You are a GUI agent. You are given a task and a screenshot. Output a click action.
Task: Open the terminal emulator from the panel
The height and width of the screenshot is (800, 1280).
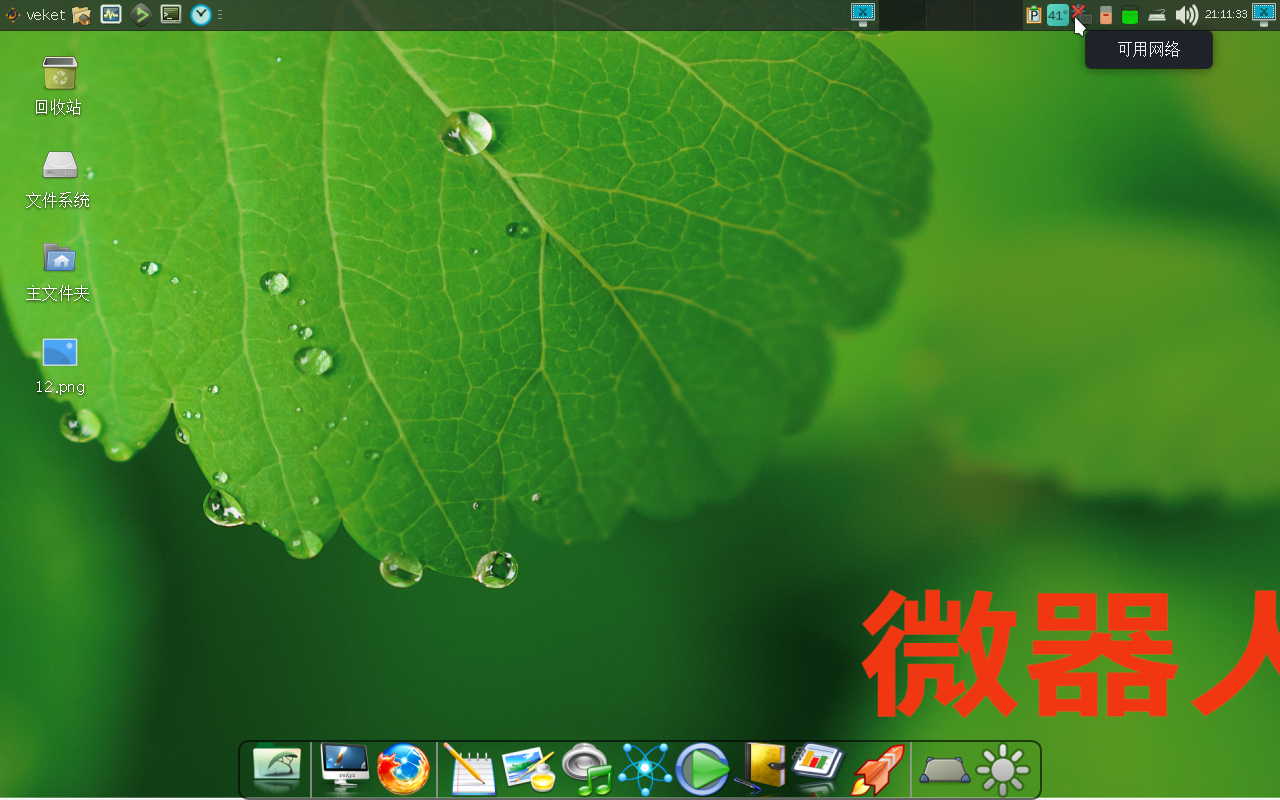[171, 14]
